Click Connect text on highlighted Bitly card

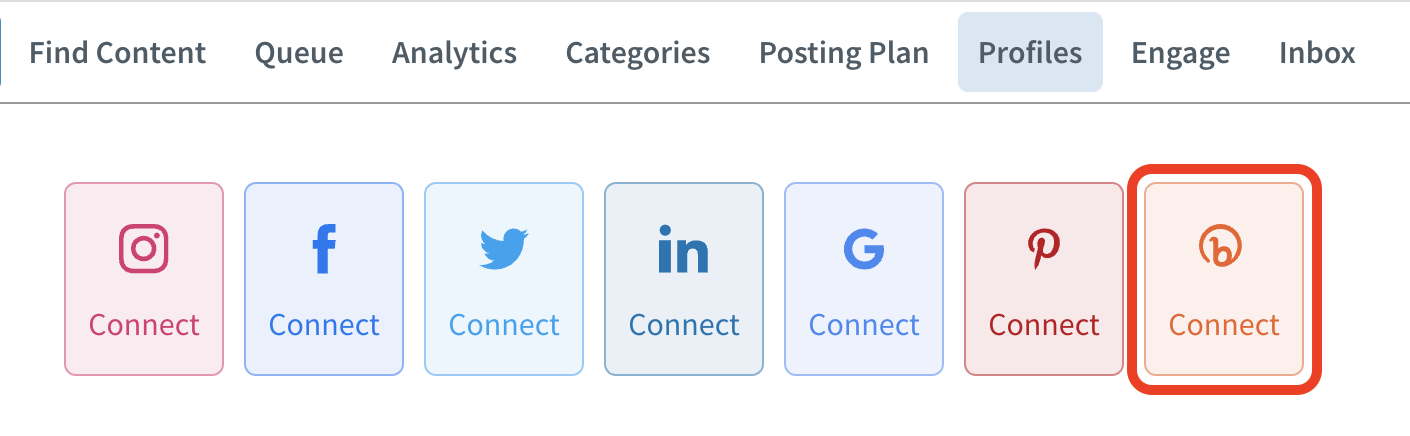tap(1224, 325)
